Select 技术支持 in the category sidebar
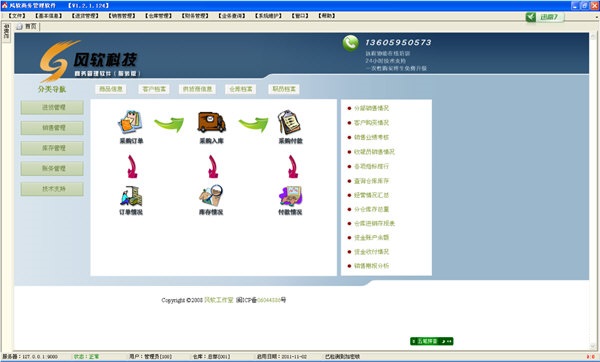This screenshot has height=362, width=600. [52, 189]
